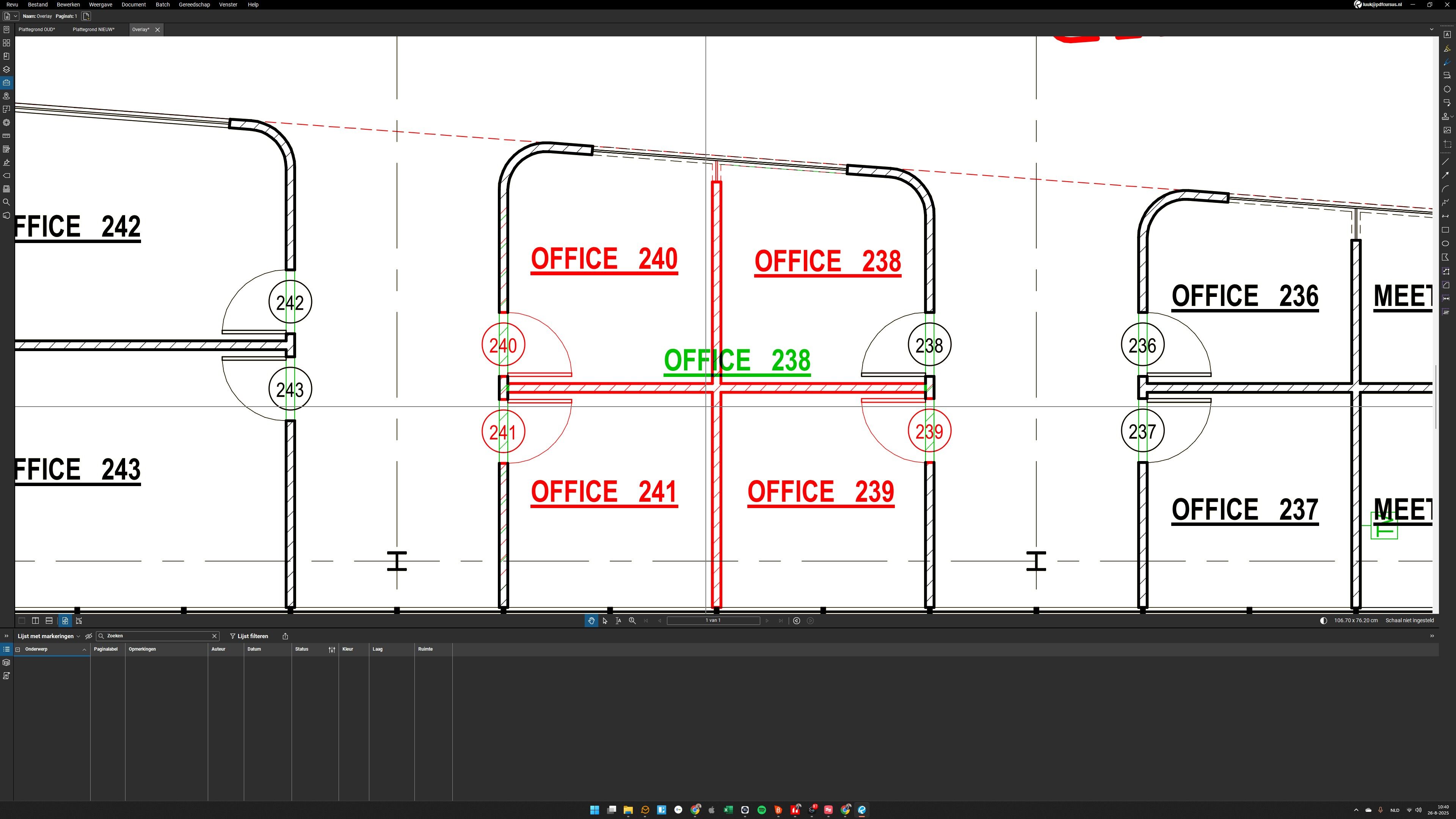
Task: Collapse the Onderwerp column group box
Action: [x=17, y=650]
